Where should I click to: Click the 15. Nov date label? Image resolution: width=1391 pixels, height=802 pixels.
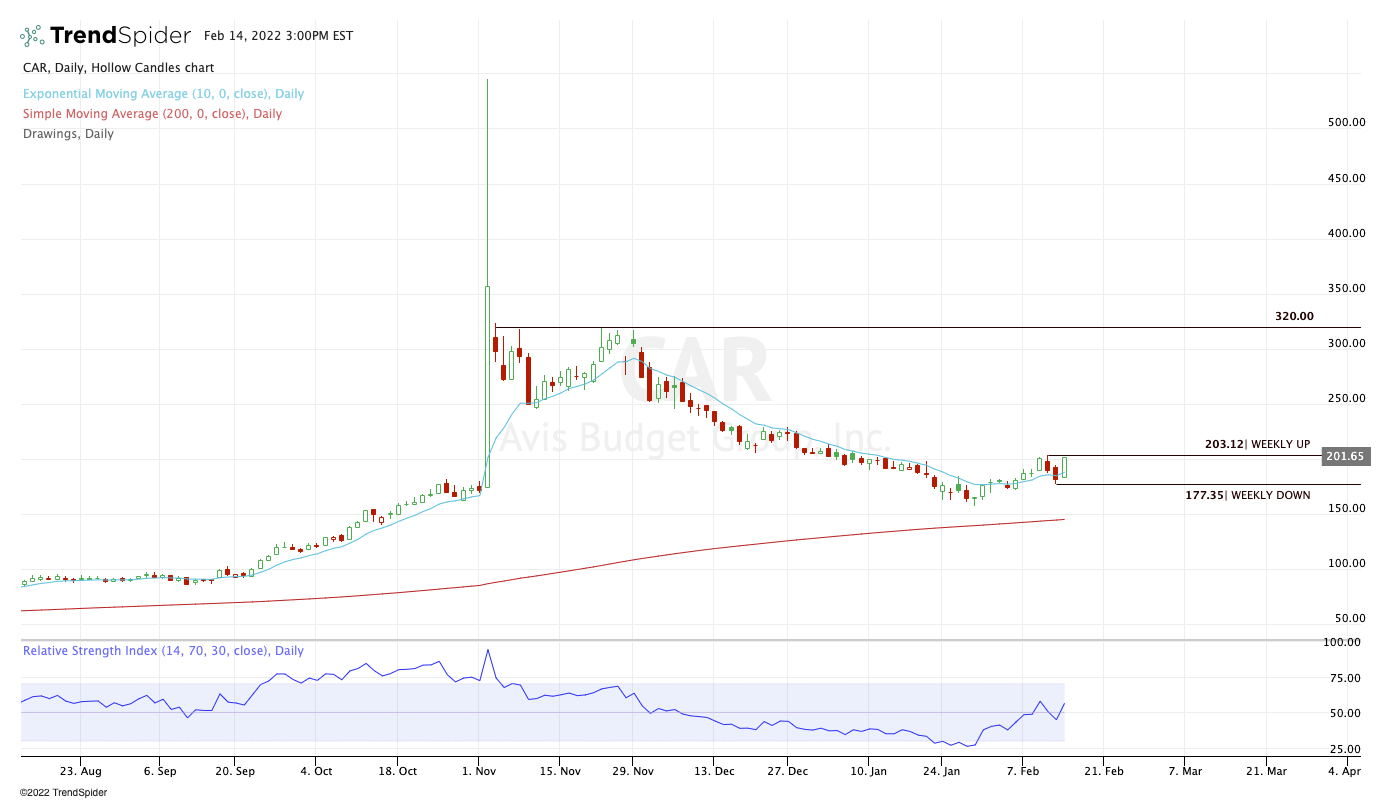[561, 771]
